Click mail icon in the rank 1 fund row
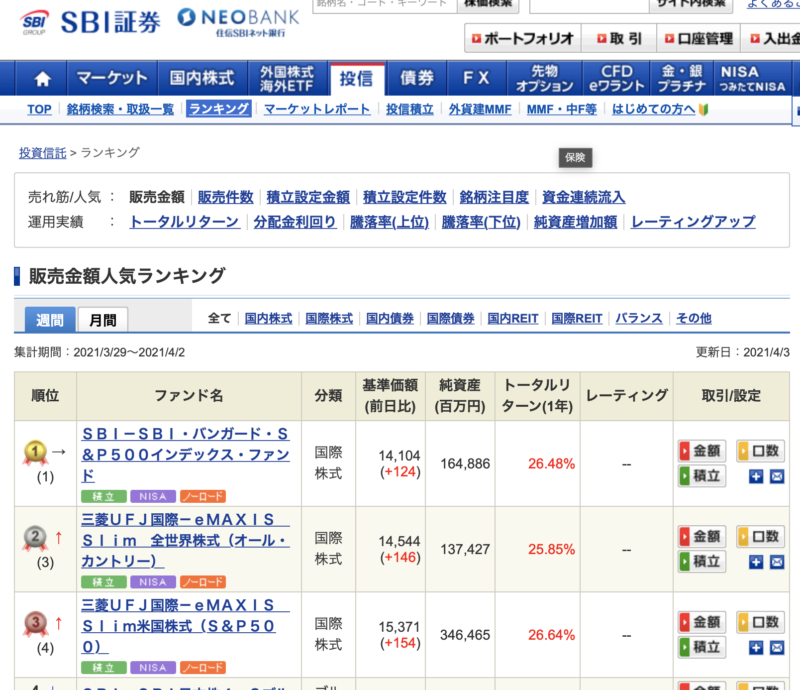The height and width of the screenshot is (690, 800). (x=777, y=477)
